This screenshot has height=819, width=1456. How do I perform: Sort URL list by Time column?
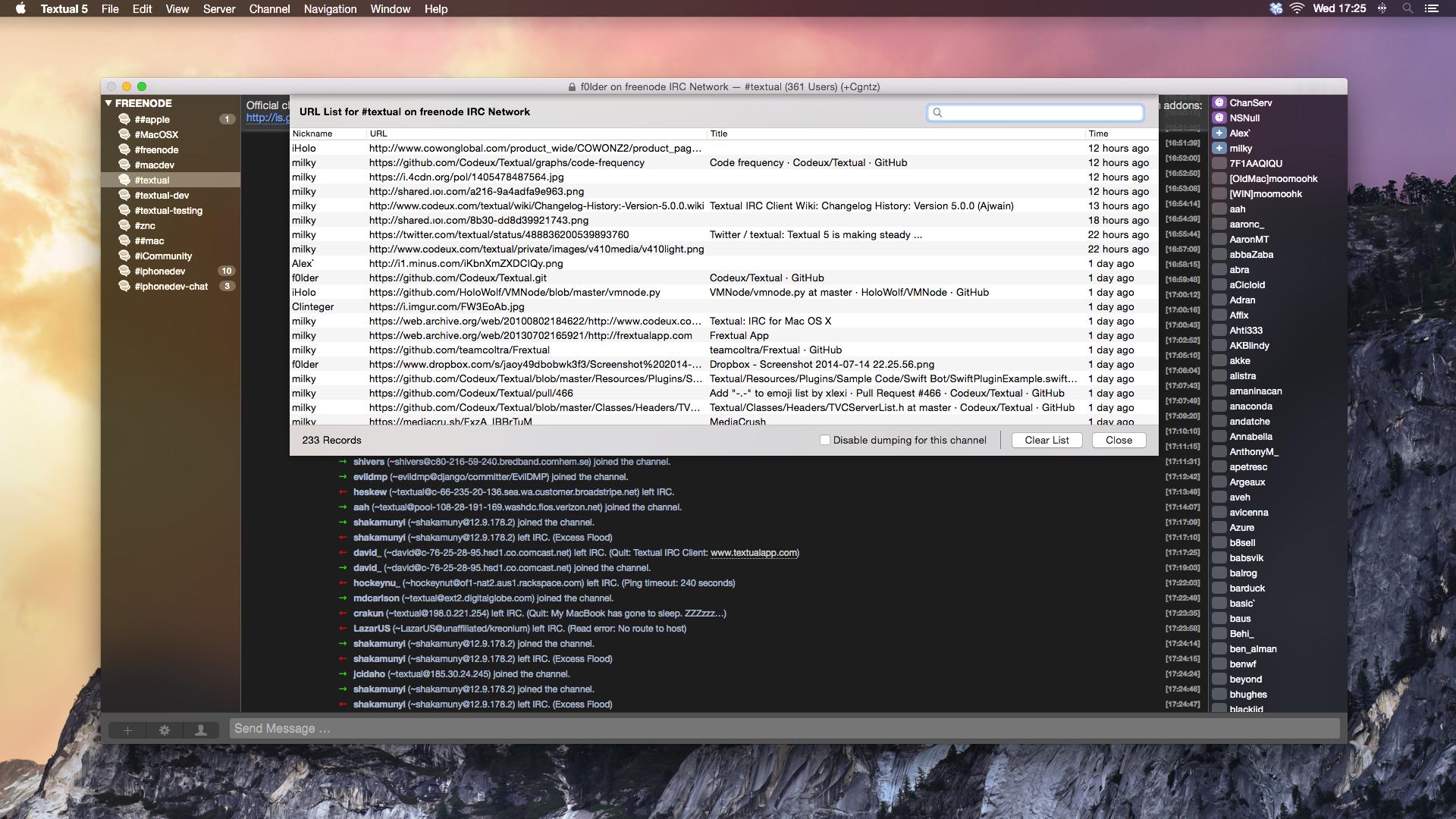1122,133
